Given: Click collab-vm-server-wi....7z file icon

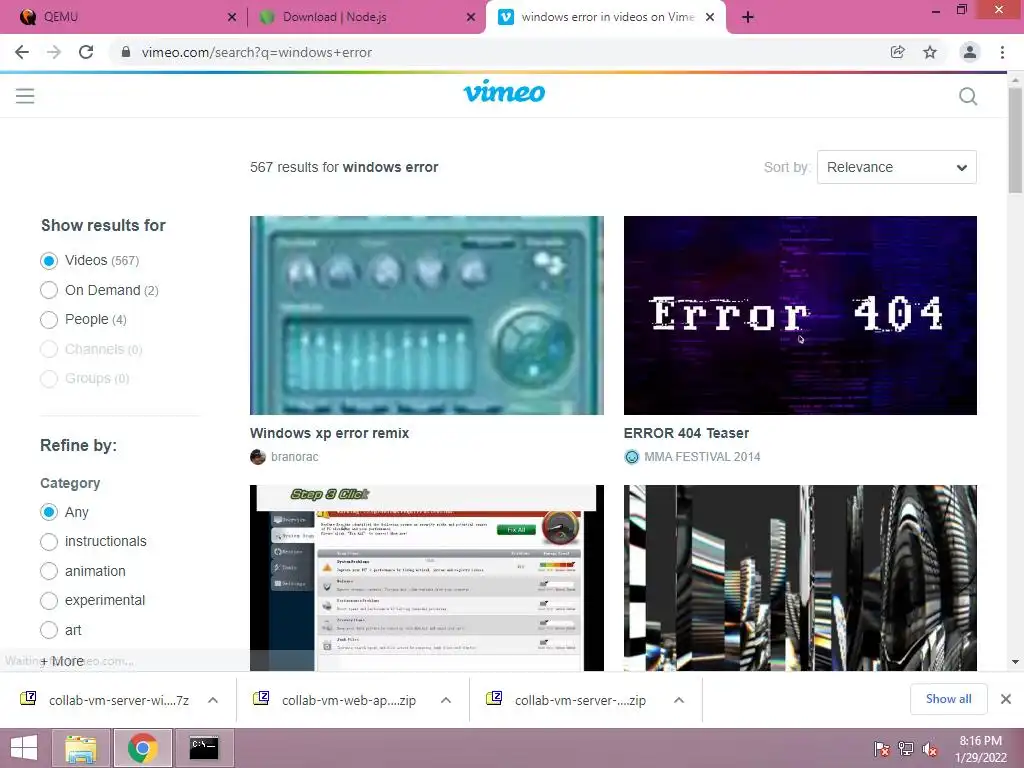Looking at the screenshot, I should click(28, 698).
